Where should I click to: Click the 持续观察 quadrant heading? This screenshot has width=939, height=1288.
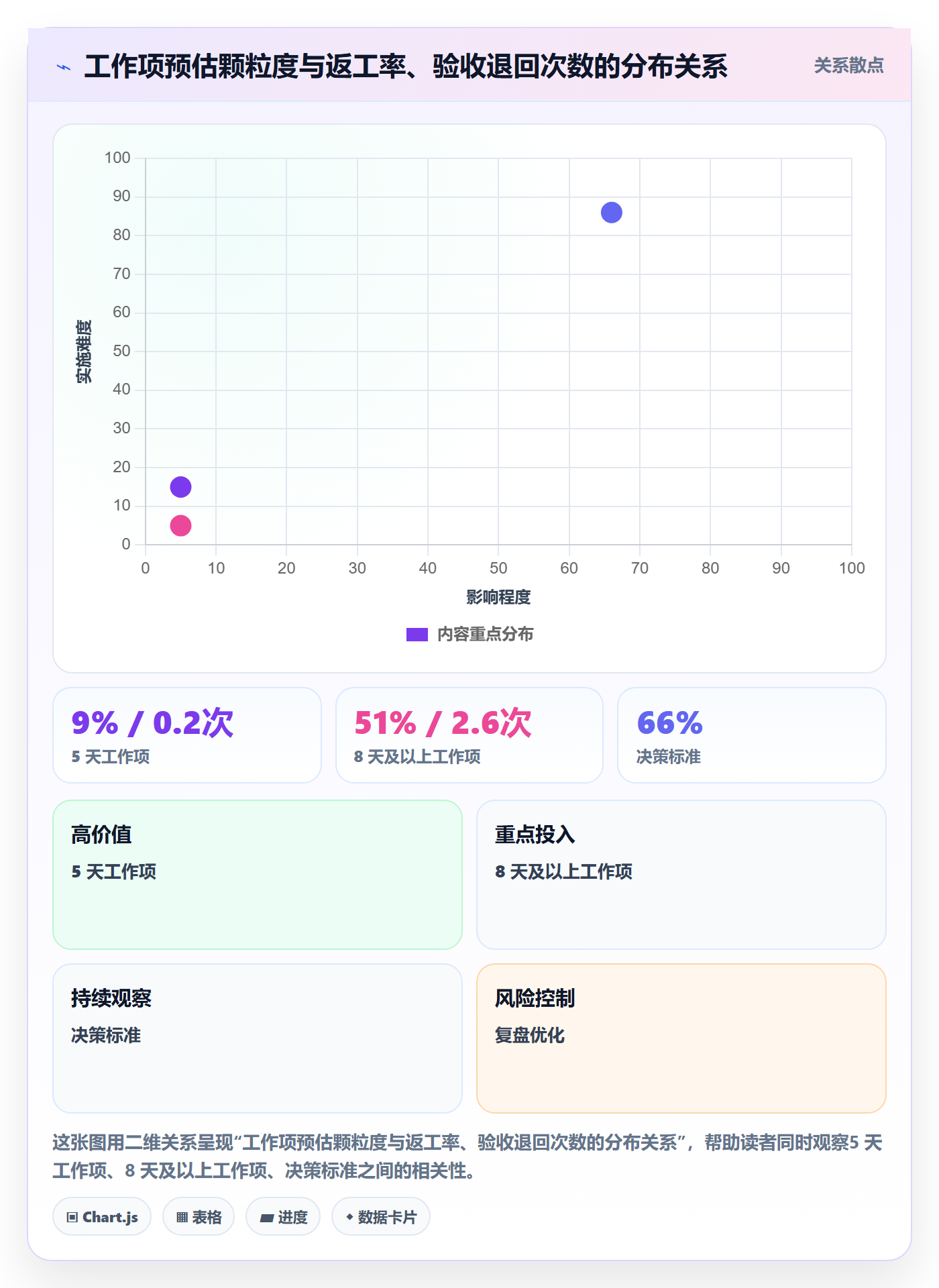(x=111, y=998)
